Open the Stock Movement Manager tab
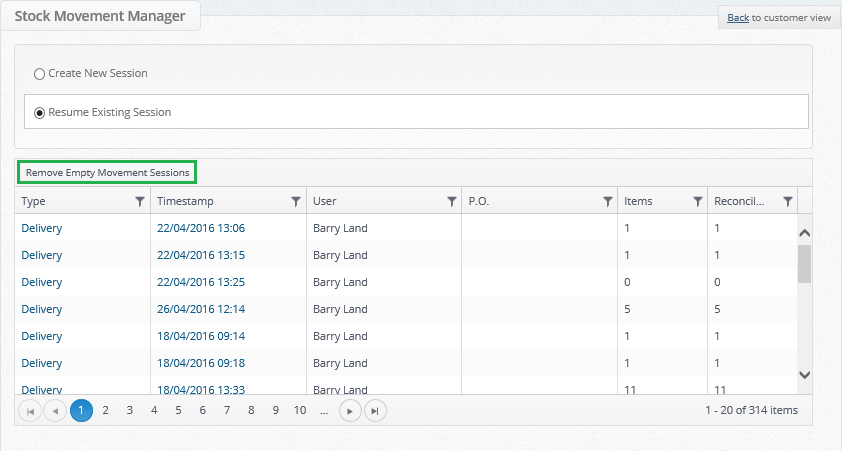Screen dimensions: 842x451 pyautogui.click(x=100, y=16)
